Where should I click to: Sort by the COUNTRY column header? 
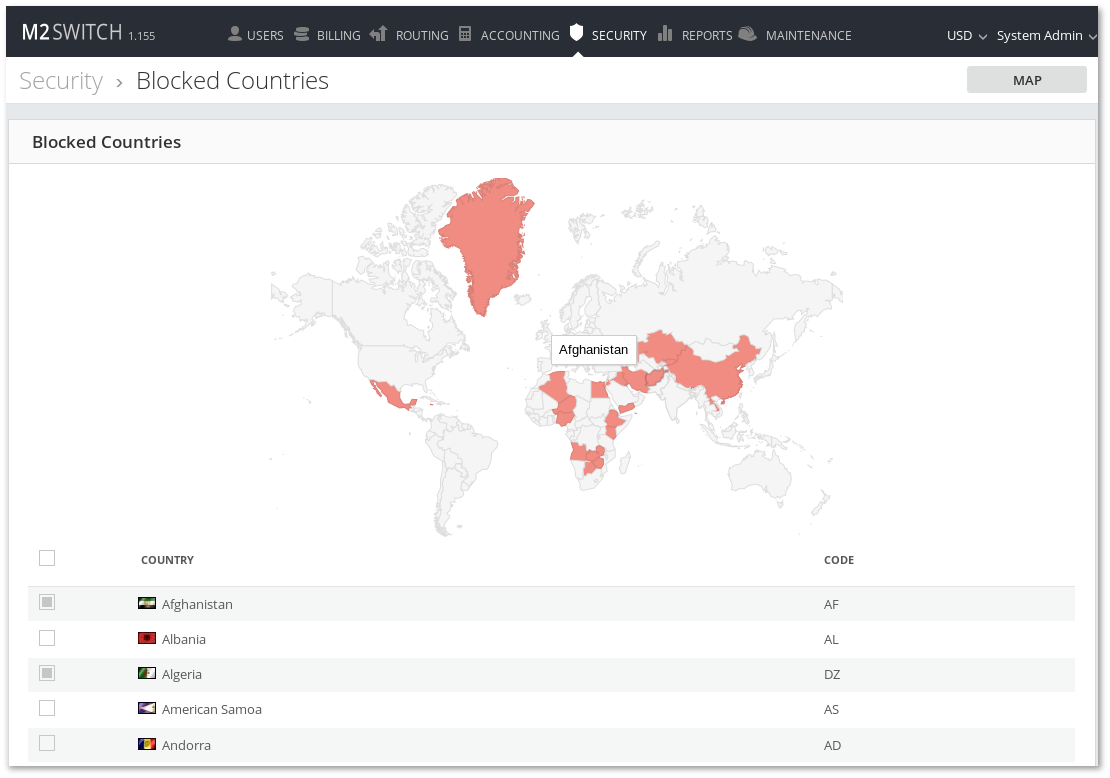click(x=167, y=560)
